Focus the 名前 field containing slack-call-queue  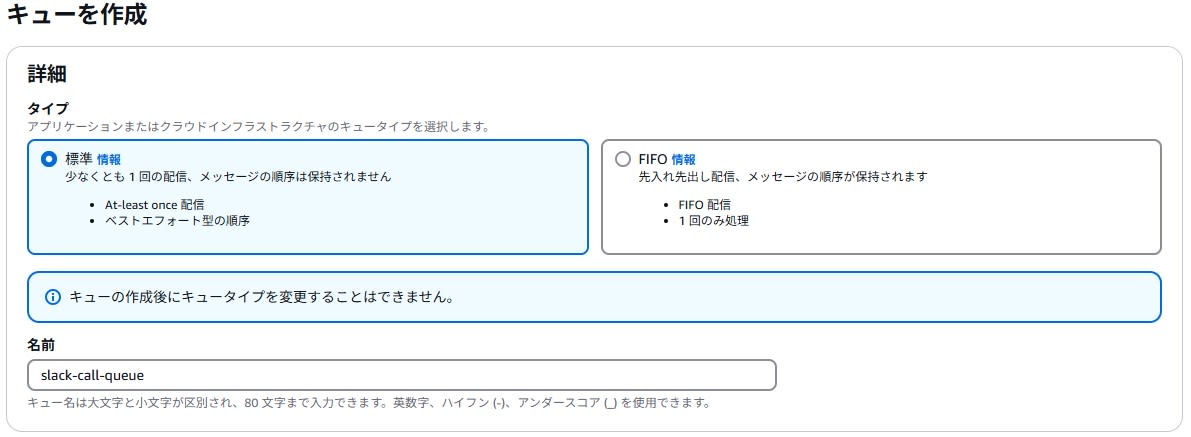(x=402, y=375)
